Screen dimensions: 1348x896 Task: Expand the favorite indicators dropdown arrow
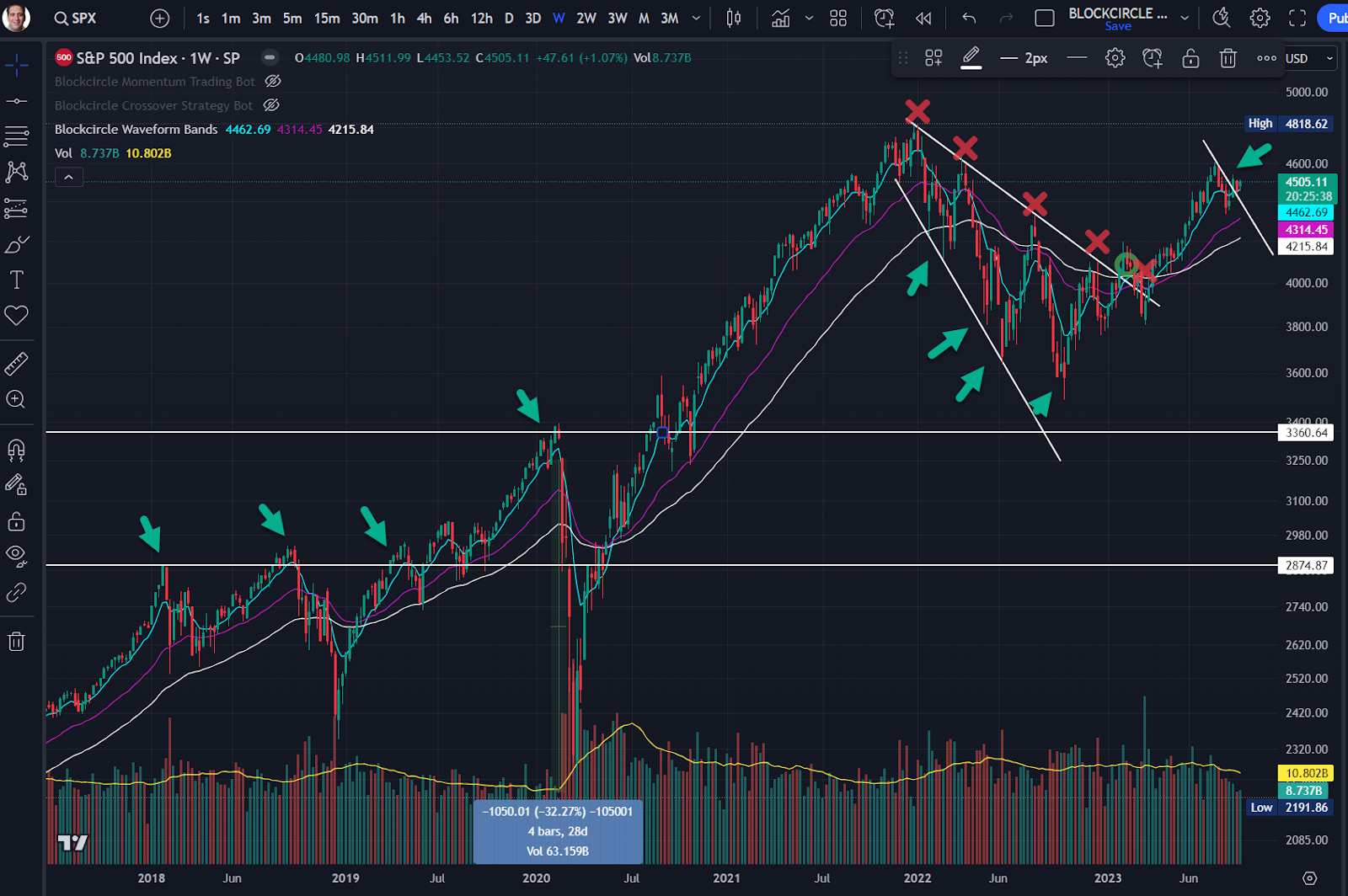(809, 18)
